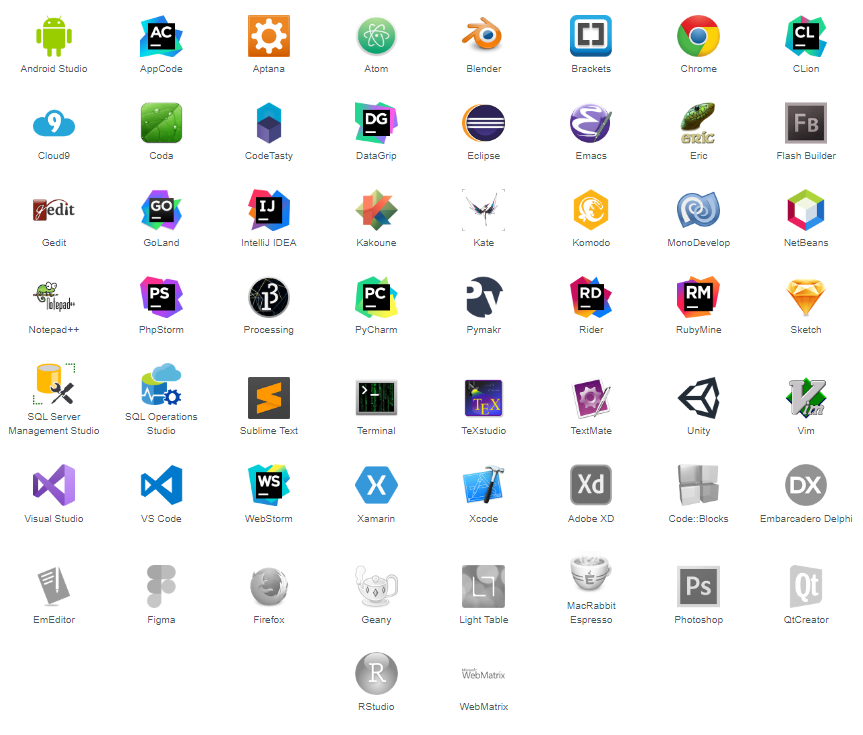Select the QtCreator Qt icon

806,586
